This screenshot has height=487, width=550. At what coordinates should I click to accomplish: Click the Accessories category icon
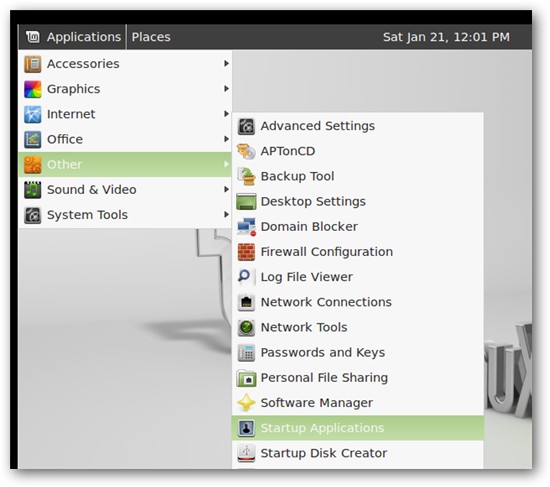[x=33, y=64]
